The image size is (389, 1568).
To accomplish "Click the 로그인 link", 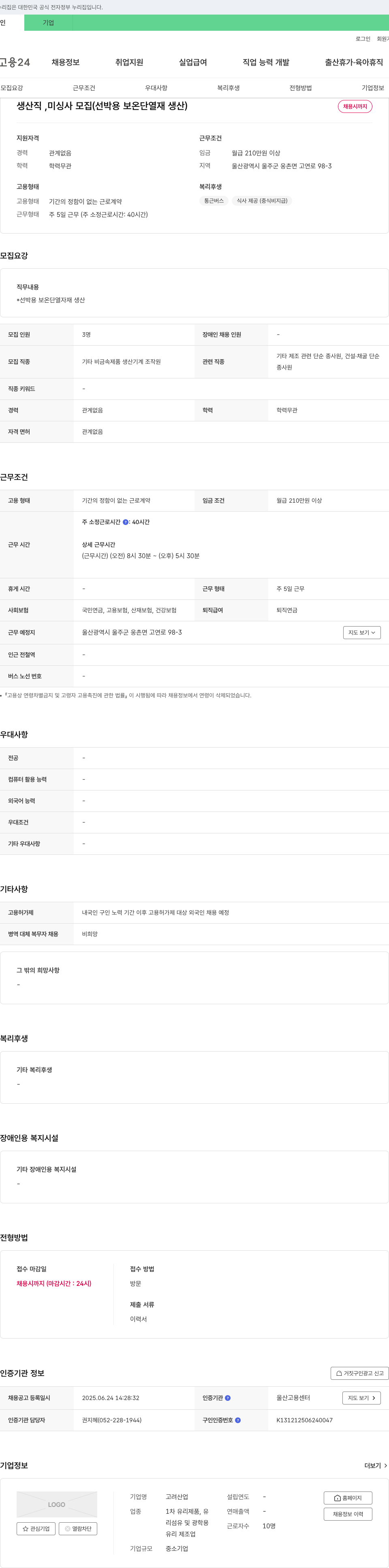I will (363, 39).
